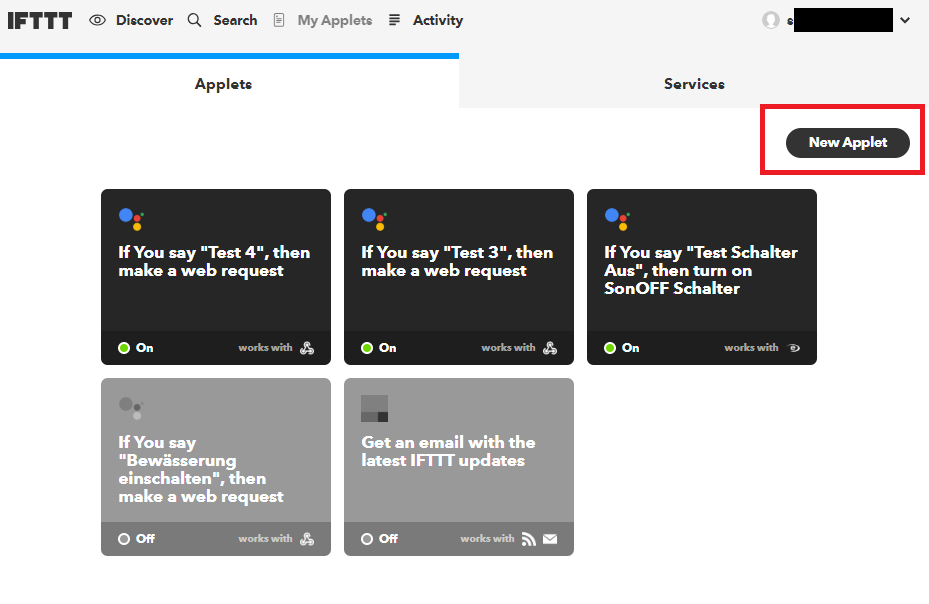Click 'works with' text on Test 3 applet
This screenshot has width=929, height=604.
pyautogui.click(x=508, y=348)
